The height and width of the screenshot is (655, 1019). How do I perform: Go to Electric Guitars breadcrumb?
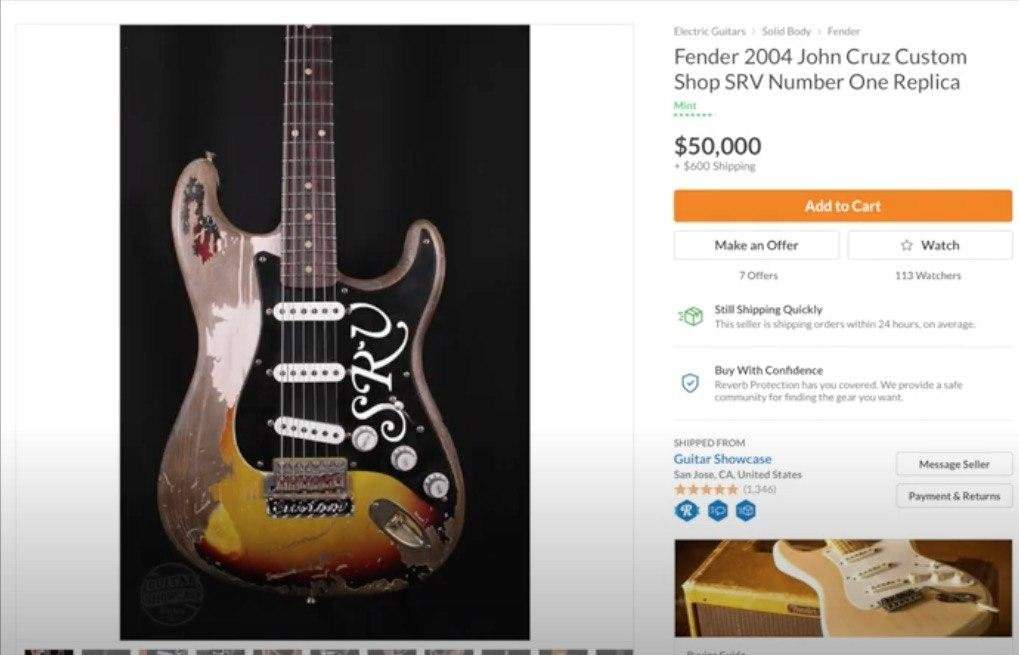click(x=710, y=31)
